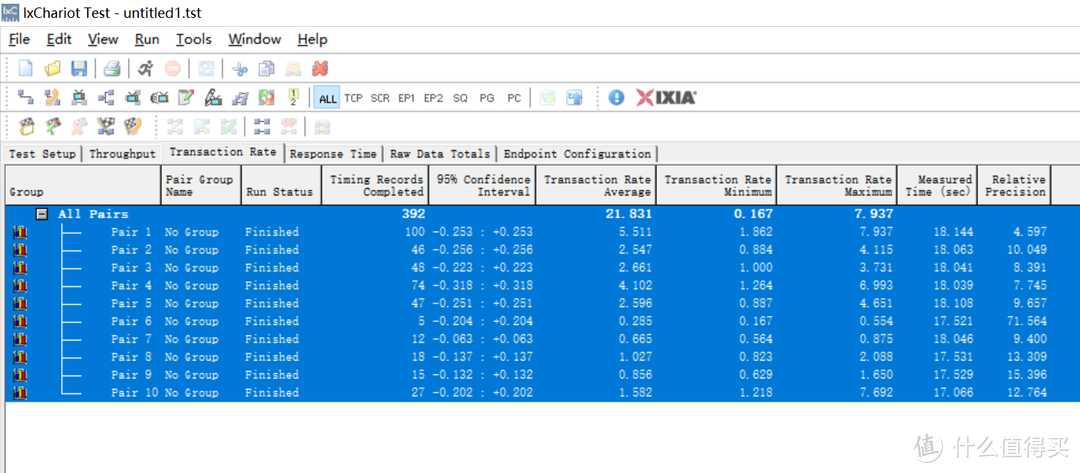This screenshot has height=473, width=1080.
Task: Start the test with the Run icon
Action: (146, 69)
